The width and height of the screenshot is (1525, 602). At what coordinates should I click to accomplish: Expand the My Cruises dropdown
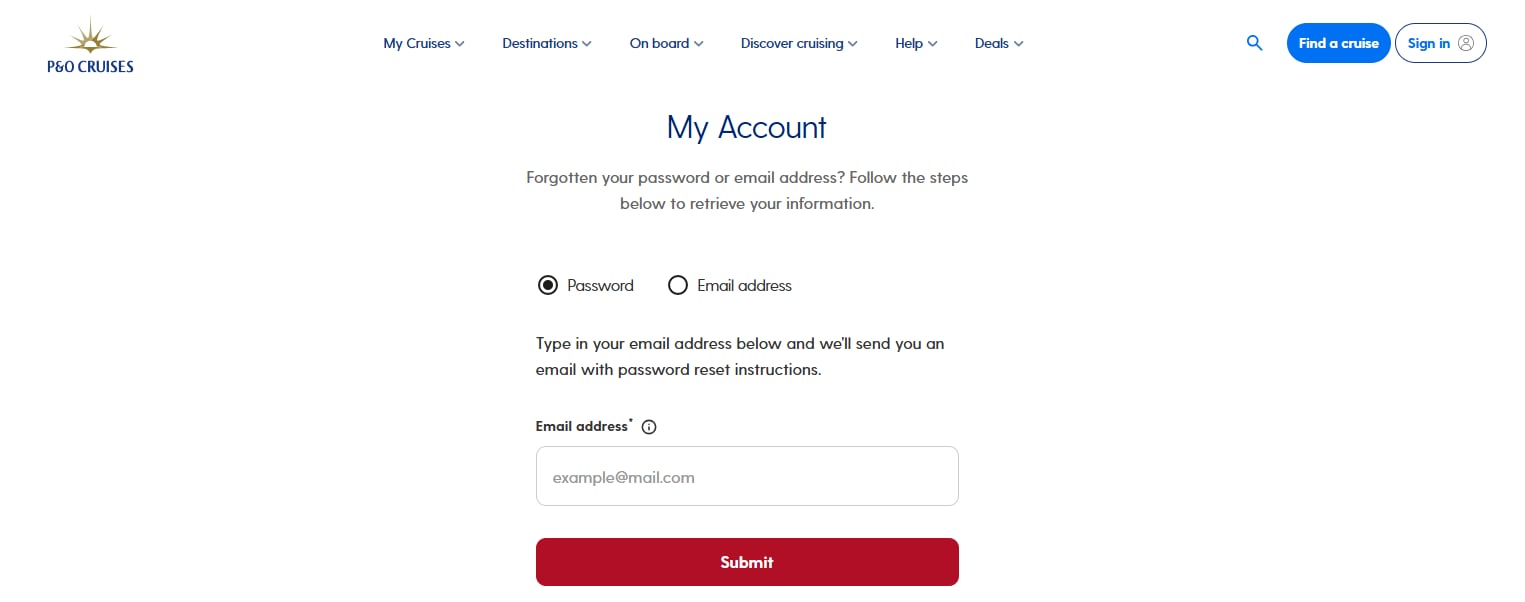click(x=424, y=43)
